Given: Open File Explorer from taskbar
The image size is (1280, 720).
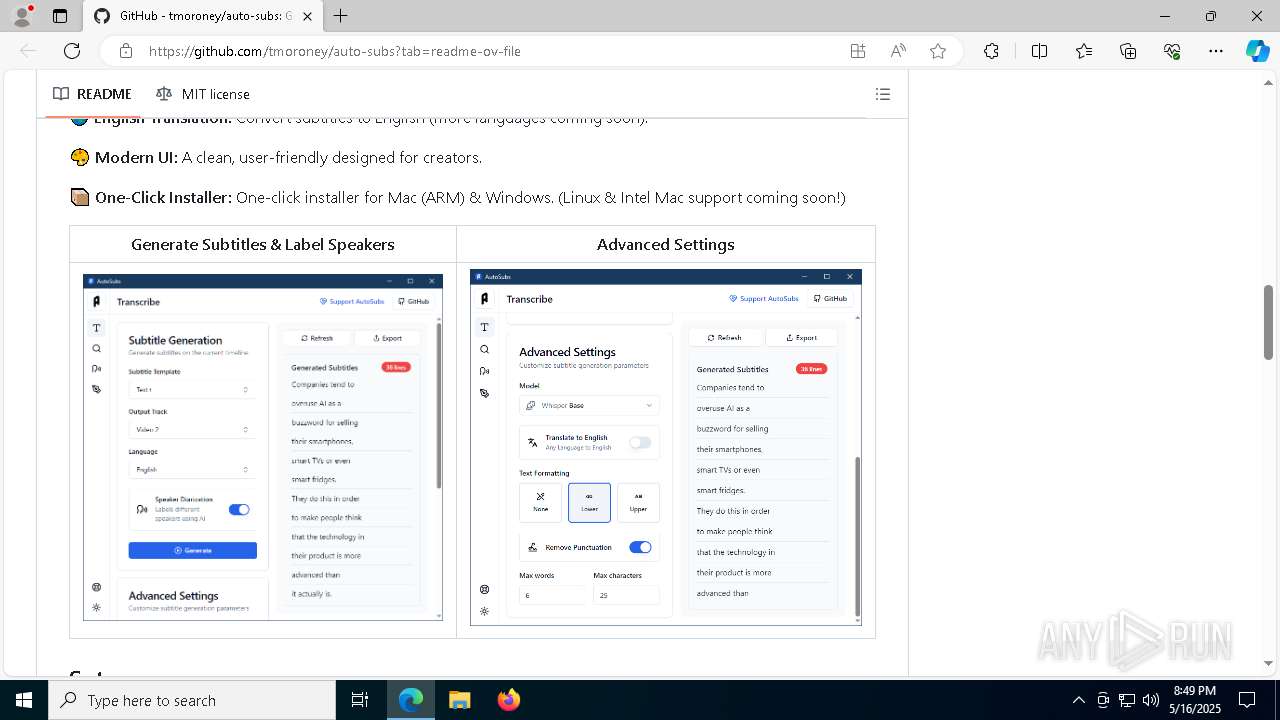Looking at the screenshot, I should coord(459,700).
